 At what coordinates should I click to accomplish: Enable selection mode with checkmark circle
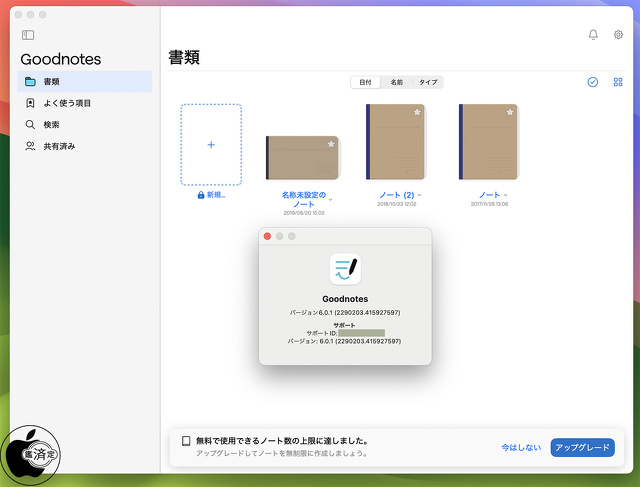pyautogui.click(x=593, y=82)
